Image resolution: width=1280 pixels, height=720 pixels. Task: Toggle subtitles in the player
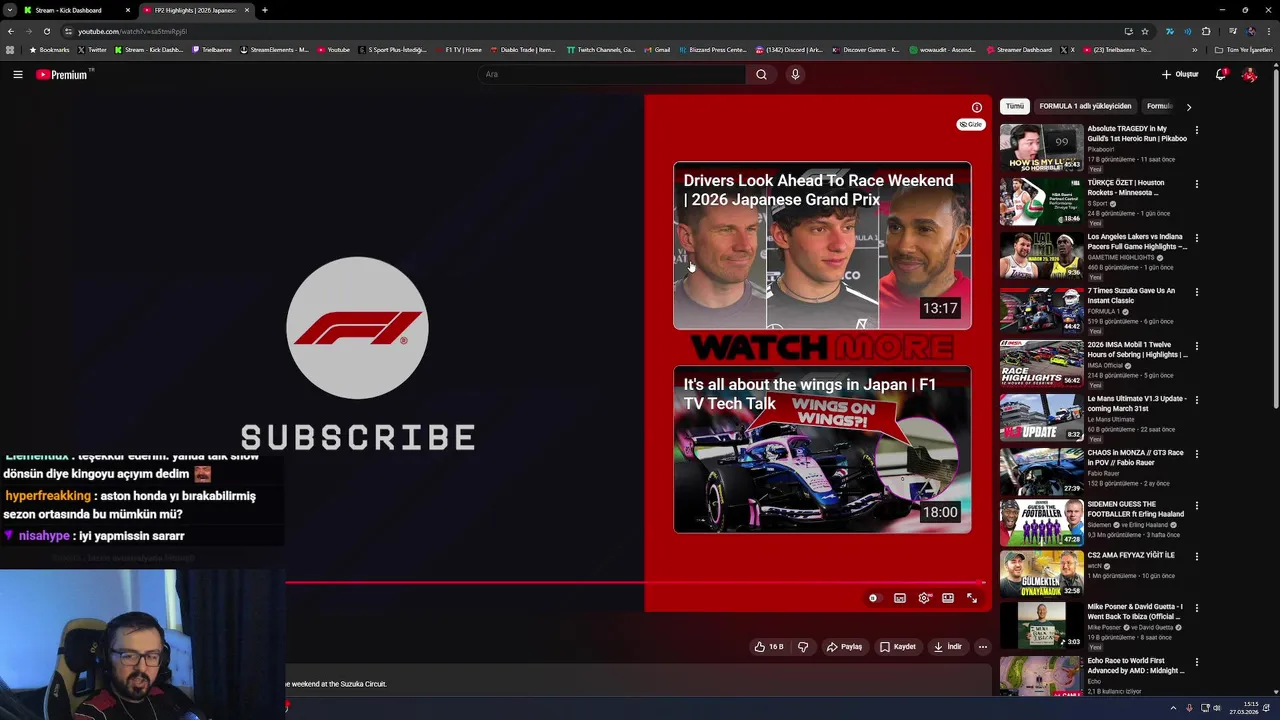point(900,598)
